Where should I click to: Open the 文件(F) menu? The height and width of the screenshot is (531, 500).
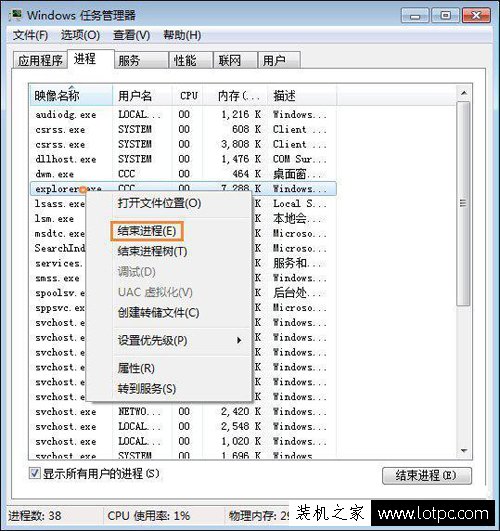tap(30, 35)
